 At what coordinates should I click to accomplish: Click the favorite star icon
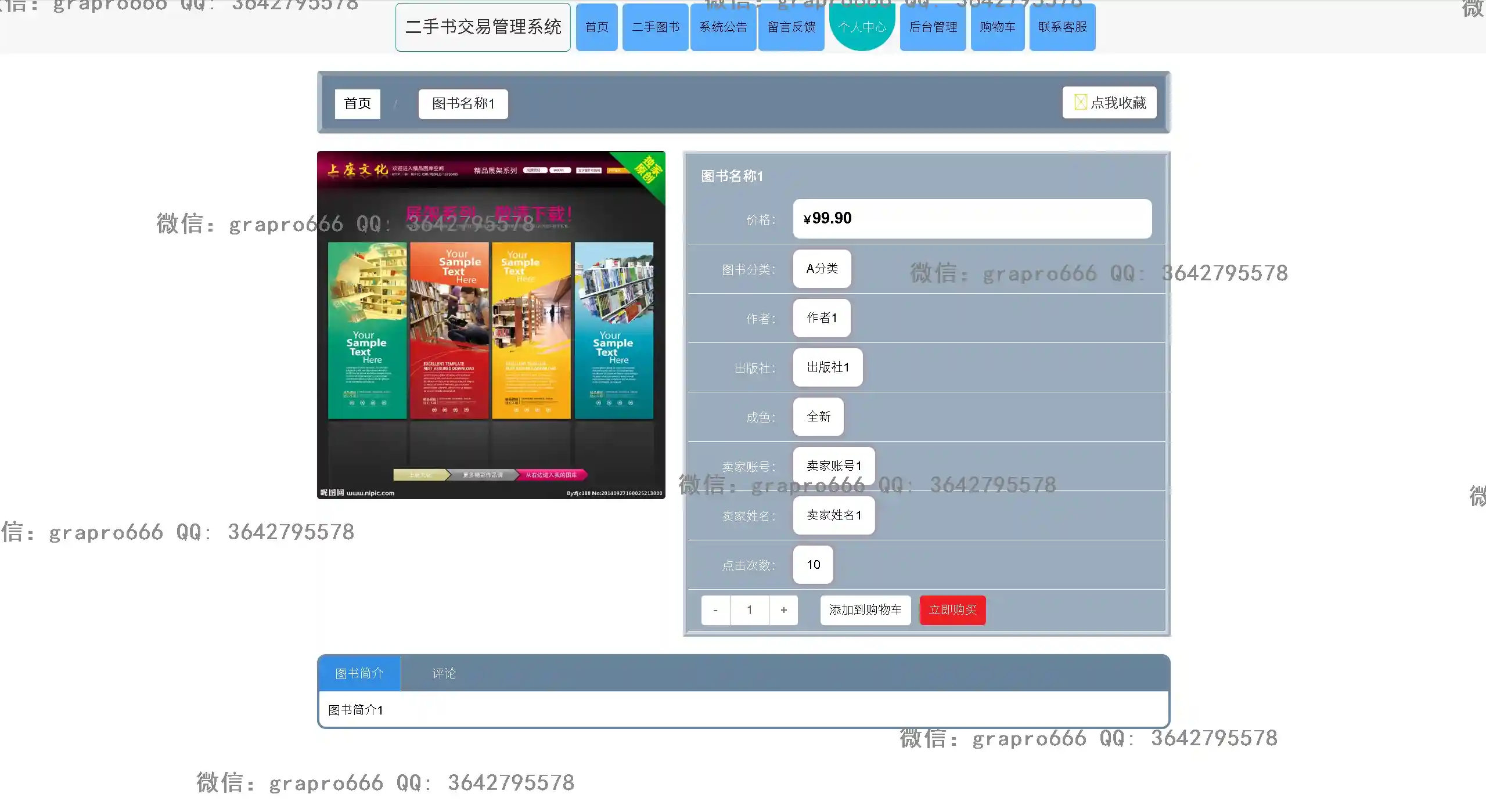click(1080, 102)
